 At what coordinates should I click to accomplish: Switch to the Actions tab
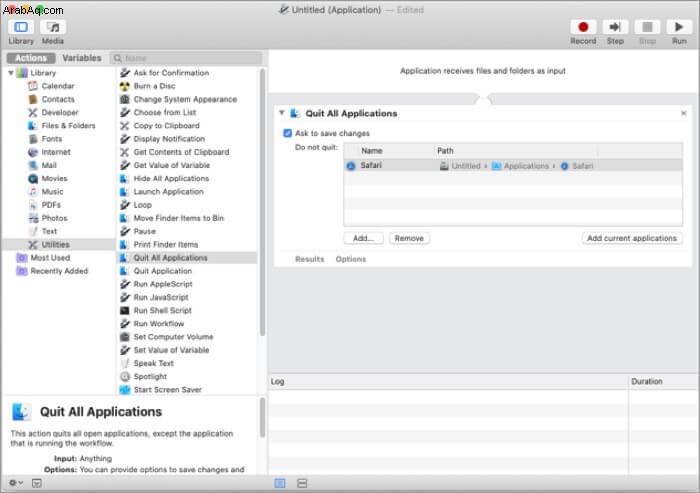31,58
